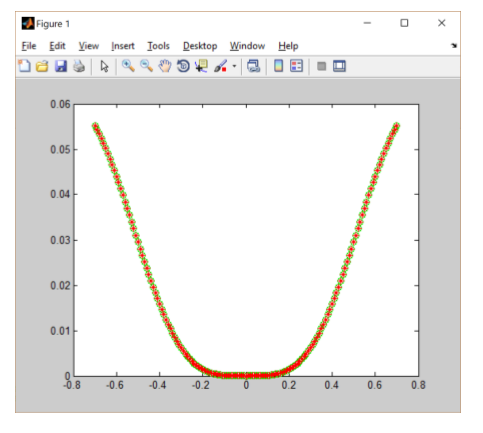The image size is (483, 433).
Task: Toggle the Insert Legend icon
Action: pyautogui.click(x=296, y=66)
